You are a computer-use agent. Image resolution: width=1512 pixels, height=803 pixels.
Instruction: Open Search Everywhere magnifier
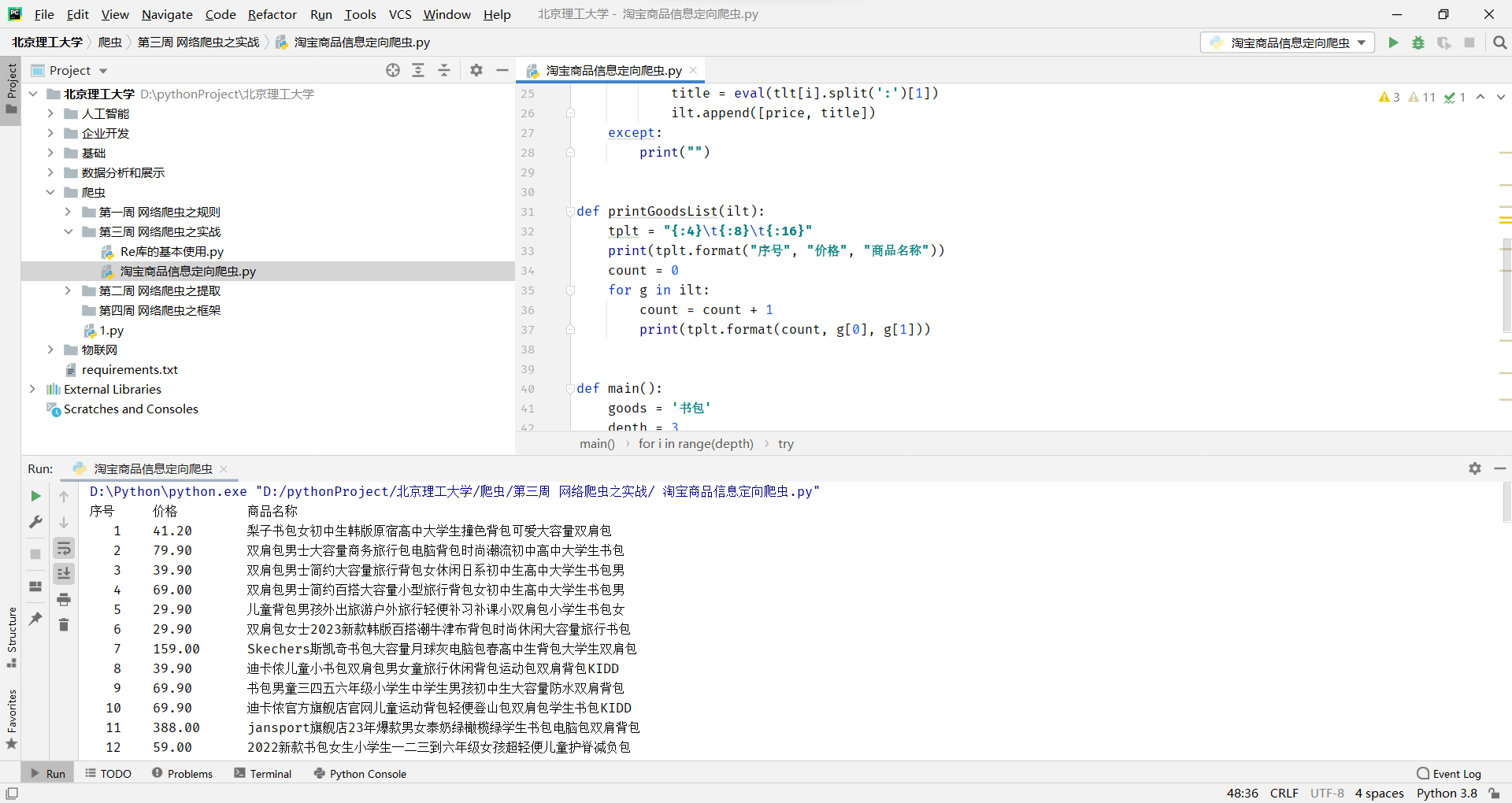coord(1499,43)
